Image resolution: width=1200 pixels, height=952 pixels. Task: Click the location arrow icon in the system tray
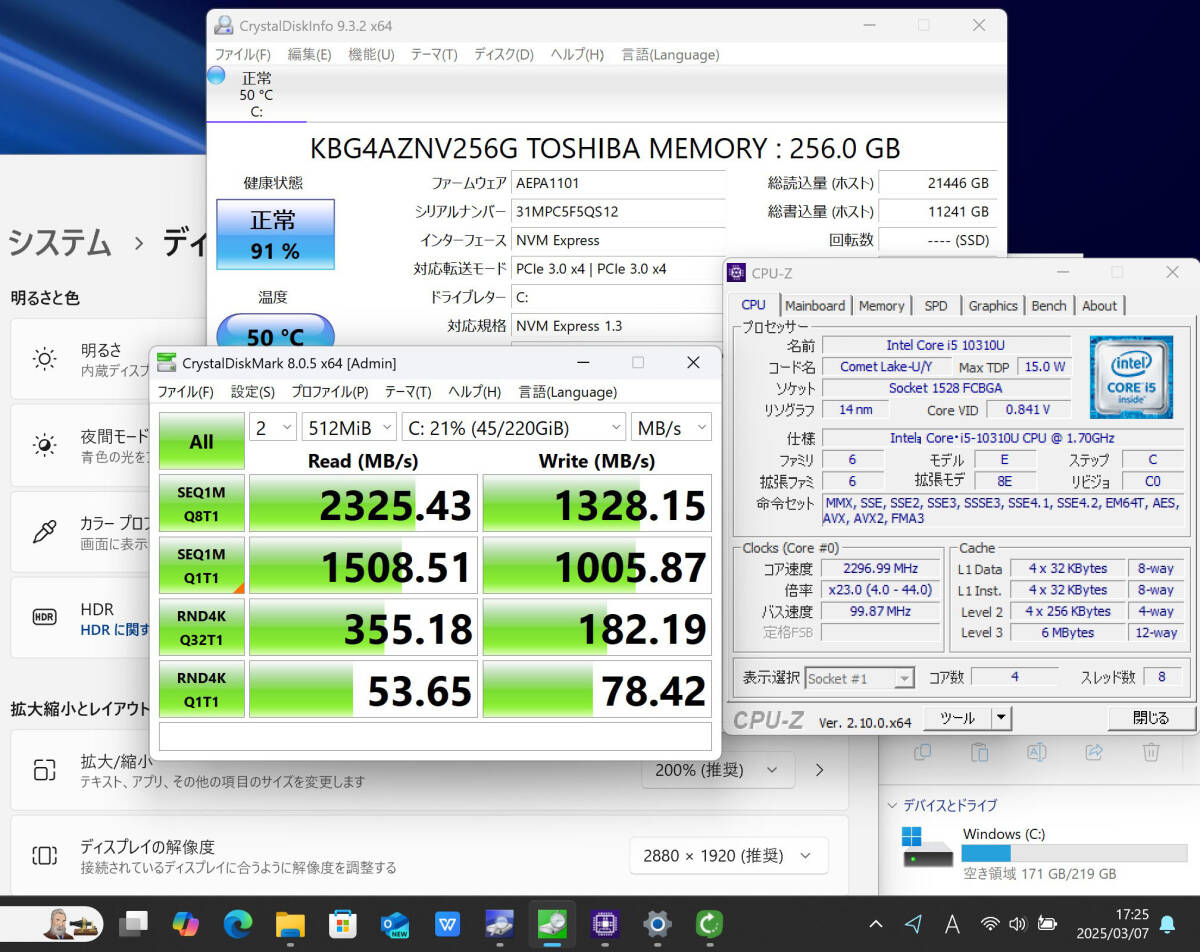913,923
